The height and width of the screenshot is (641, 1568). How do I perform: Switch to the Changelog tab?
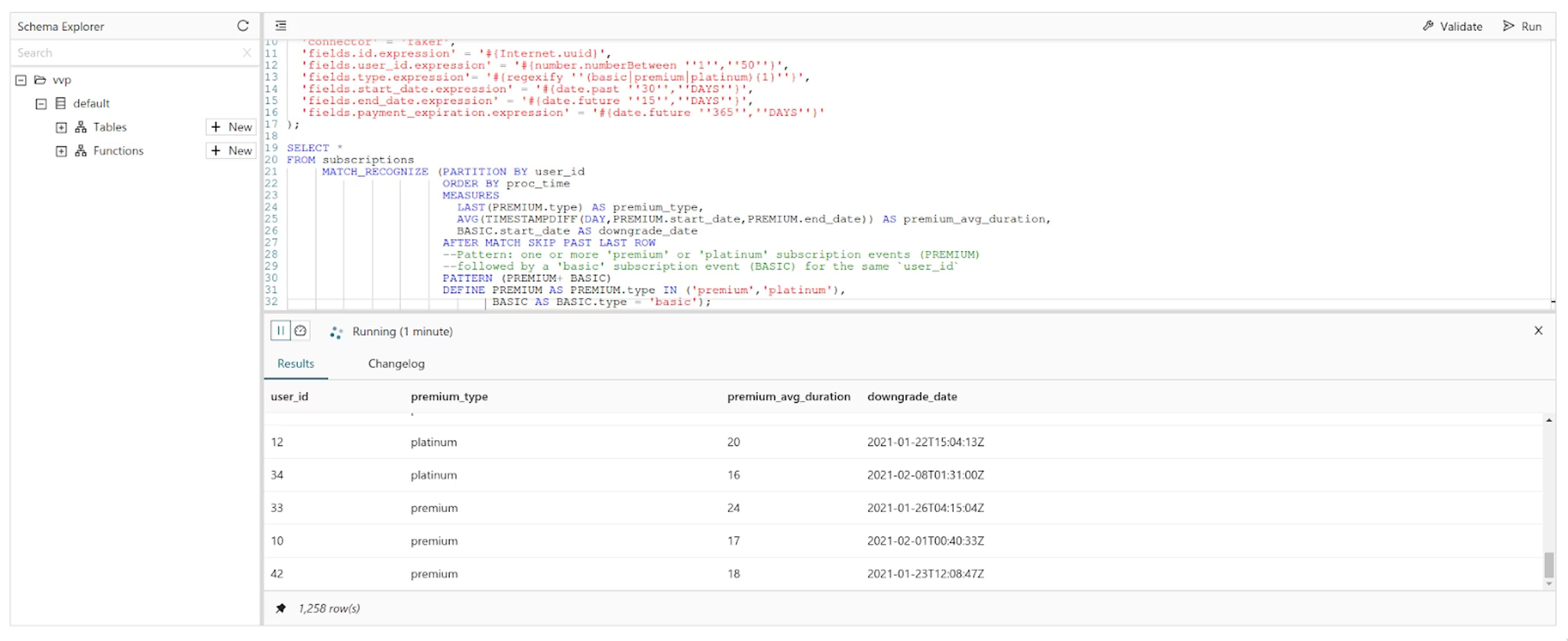pos(396,363)
